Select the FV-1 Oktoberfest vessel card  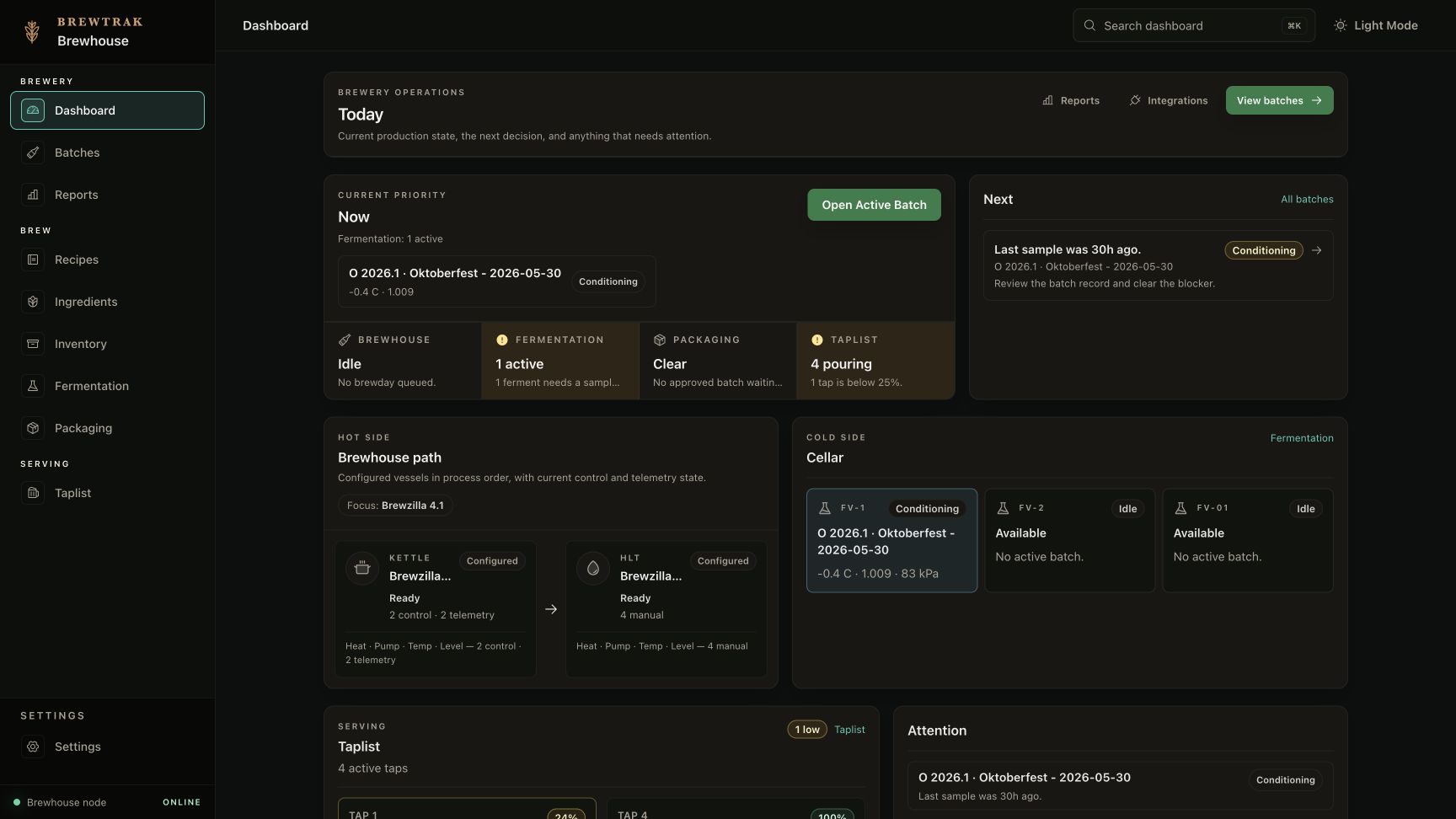[891, 541]
